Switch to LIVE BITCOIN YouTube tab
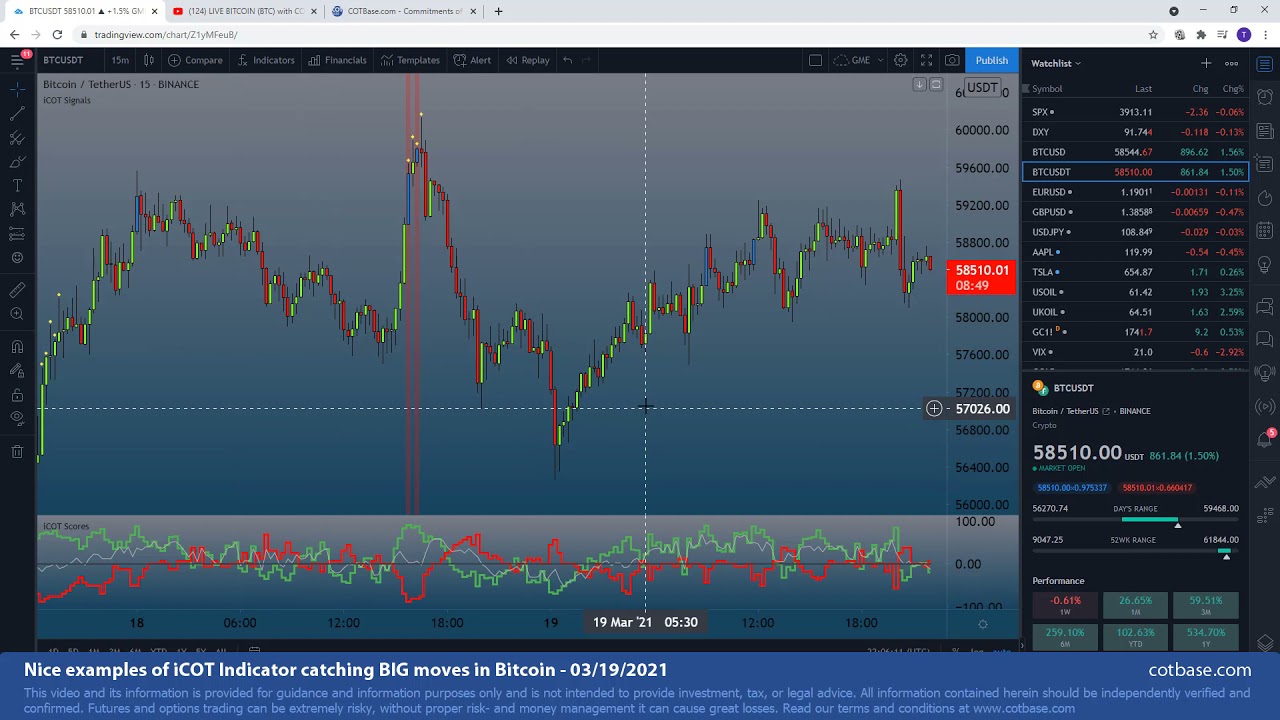Screen dimensions: 1280x720 [246, 11]
